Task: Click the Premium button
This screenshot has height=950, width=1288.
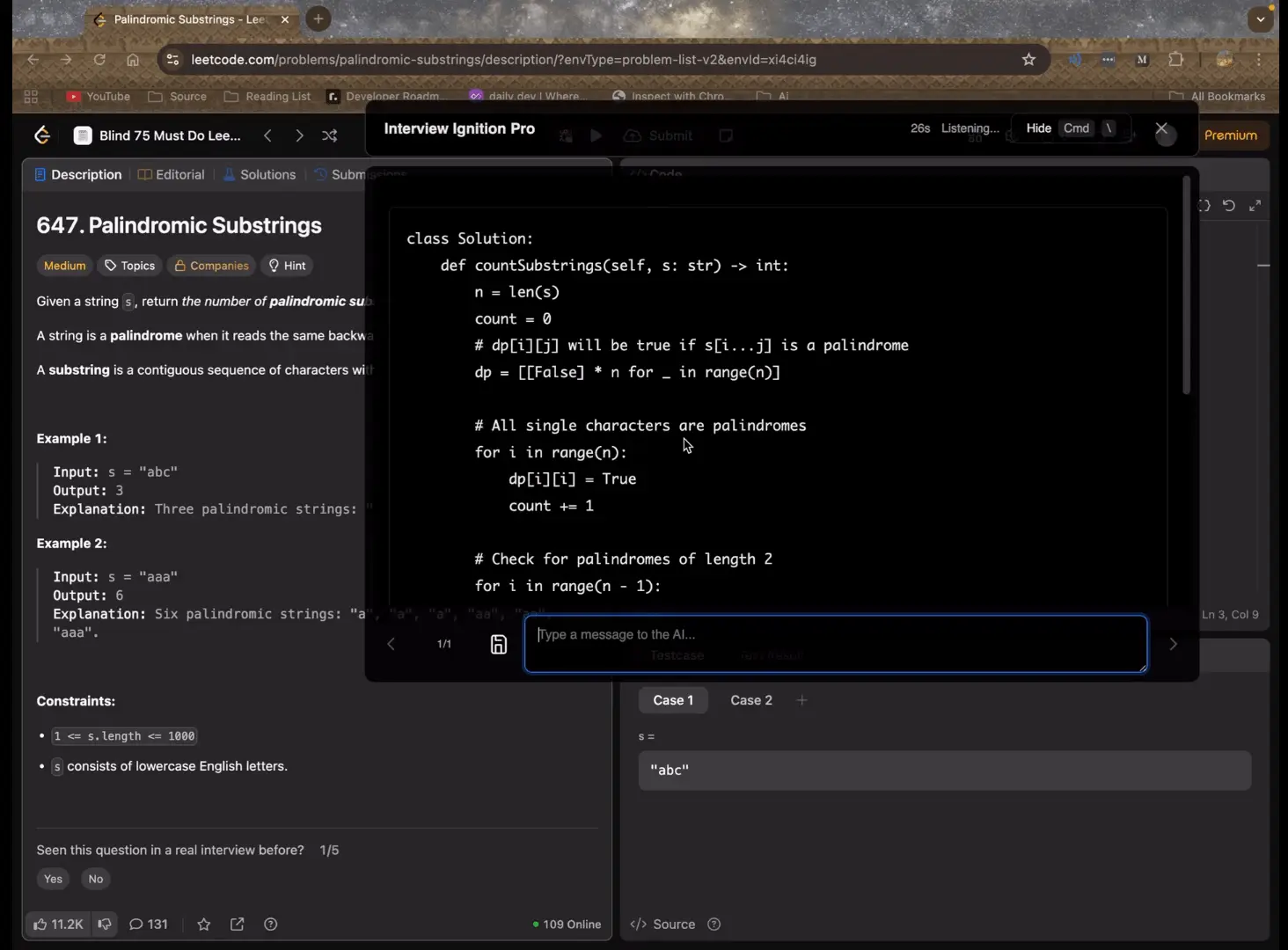Action: [1230, 135]
